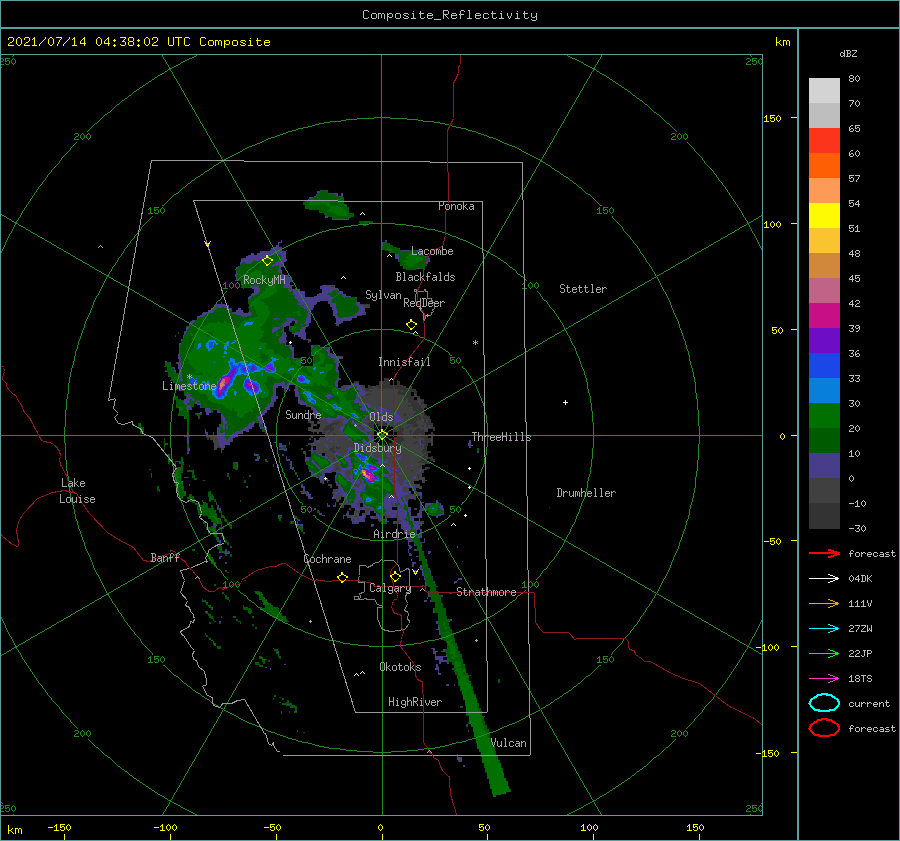The height and width of the screenshot is (841, 900).
Task: Click the Okotoks town label
Action: pyautogui.click(x=400, y=667)
